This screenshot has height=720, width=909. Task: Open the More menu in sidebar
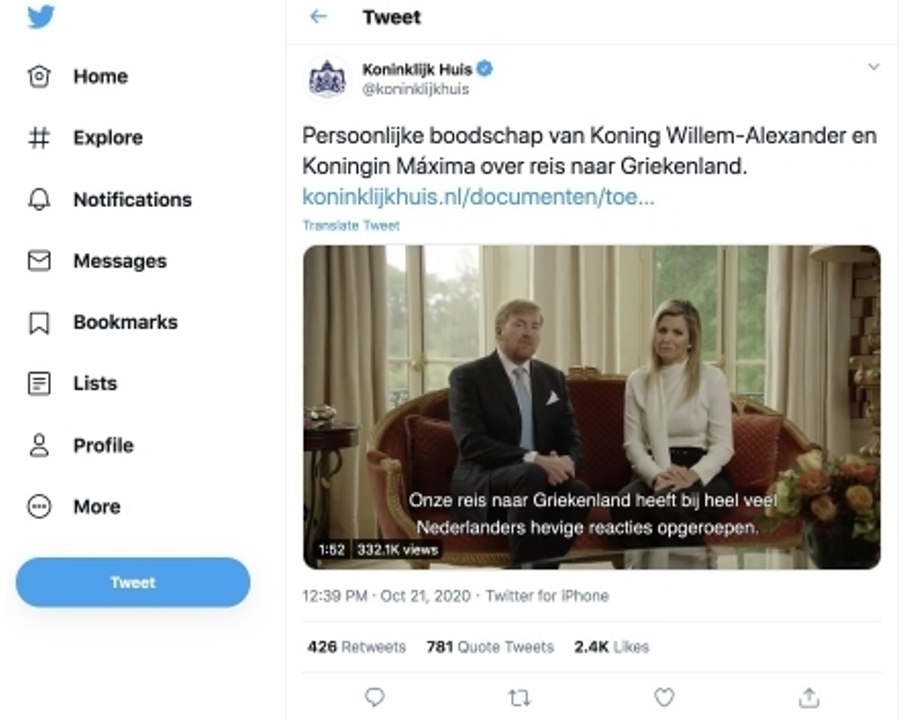point(96,507)
